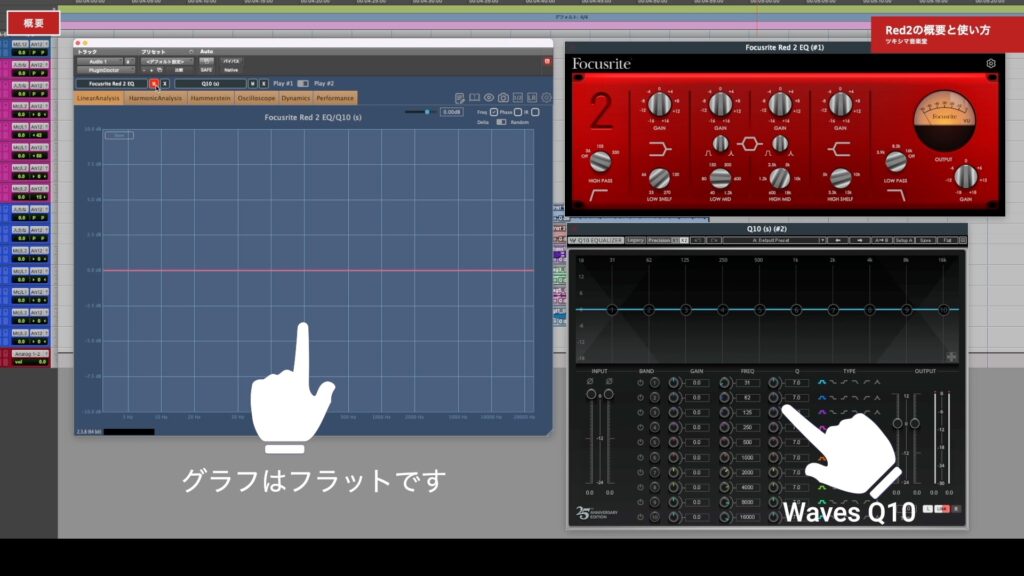Select band 1 node on Q10 graph
Viewport: 1024px width, 576px height.
[x=612, y=310]
